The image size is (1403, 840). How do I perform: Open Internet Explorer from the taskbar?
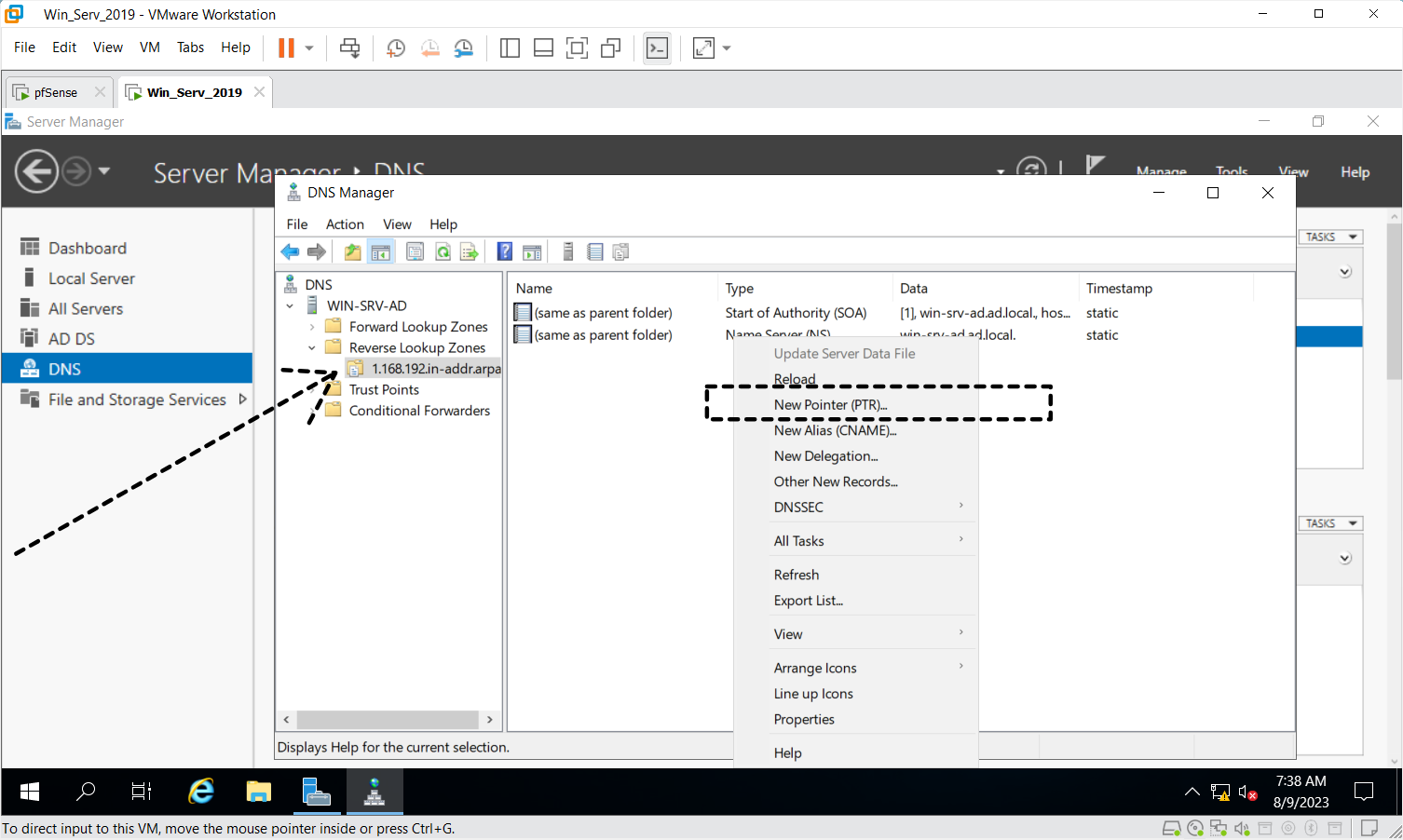(x=201, y=792)
